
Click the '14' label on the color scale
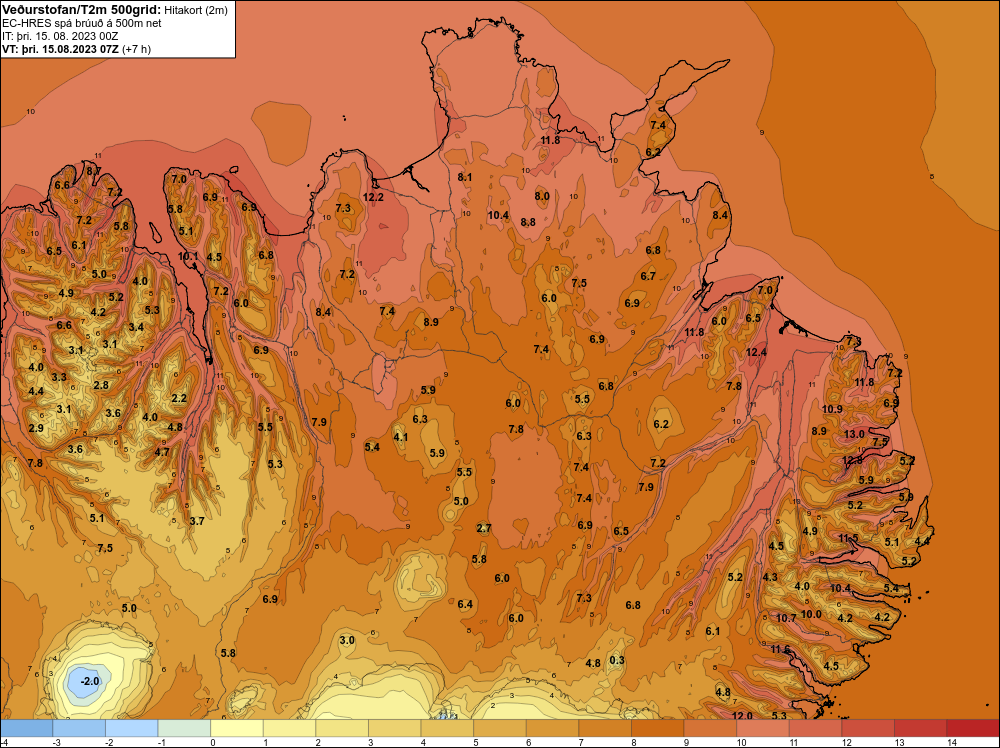click(952, 742)
